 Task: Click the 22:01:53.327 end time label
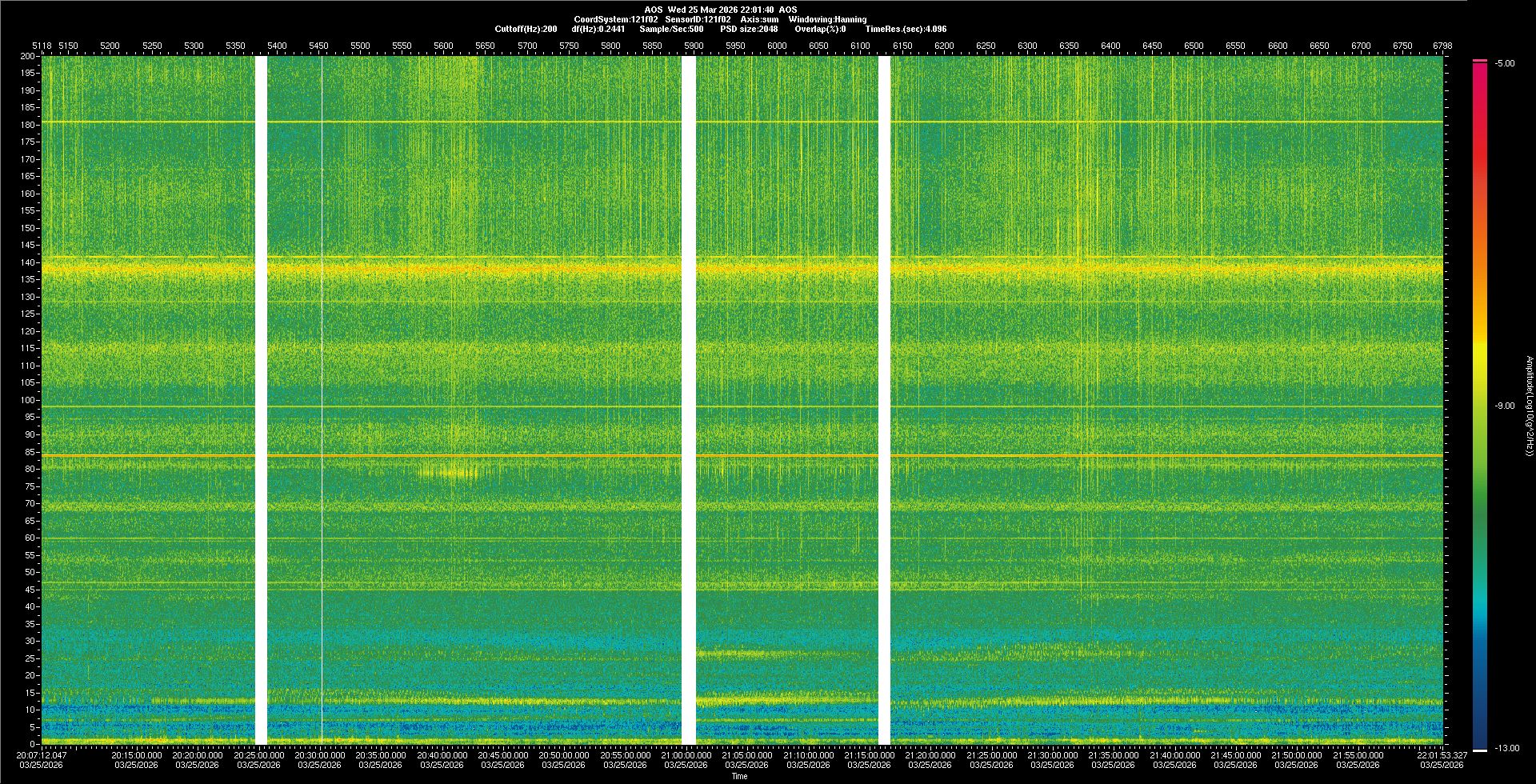click(1442, 754)
